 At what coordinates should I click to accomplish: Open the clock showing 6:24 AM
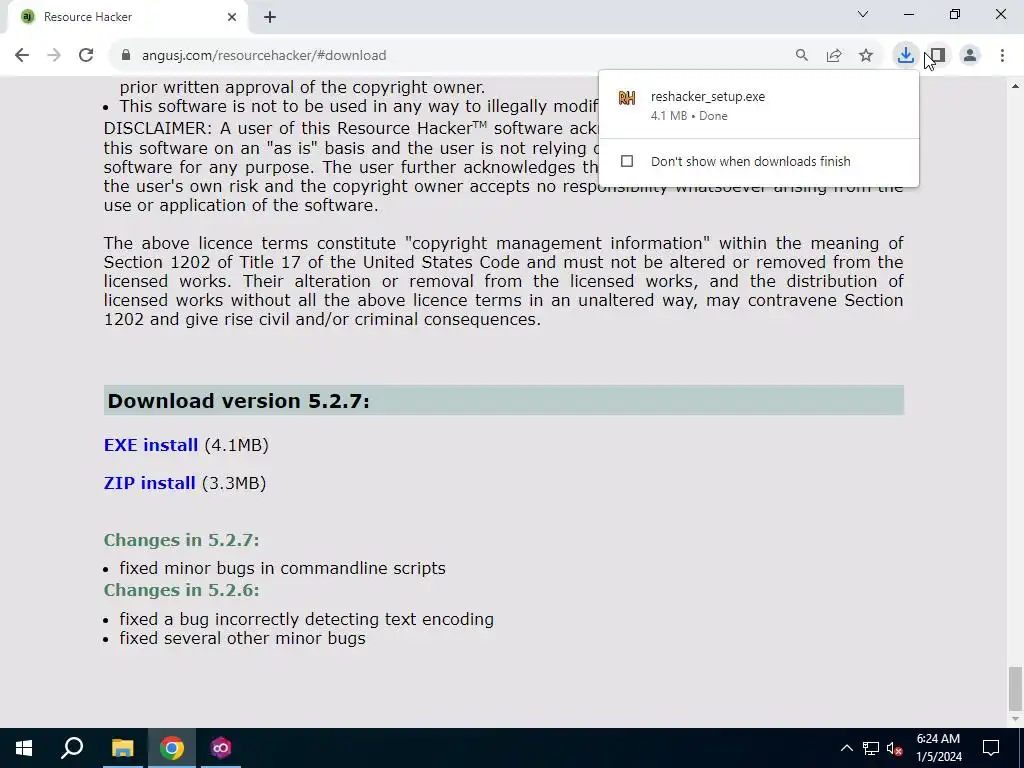(938, 748)
